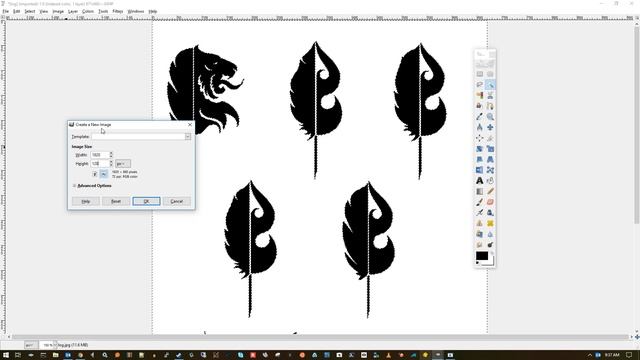This screenshot has width=640, height=360.
Task: Select the Perspective Clone tool
Action: click(x=480, y=234)
